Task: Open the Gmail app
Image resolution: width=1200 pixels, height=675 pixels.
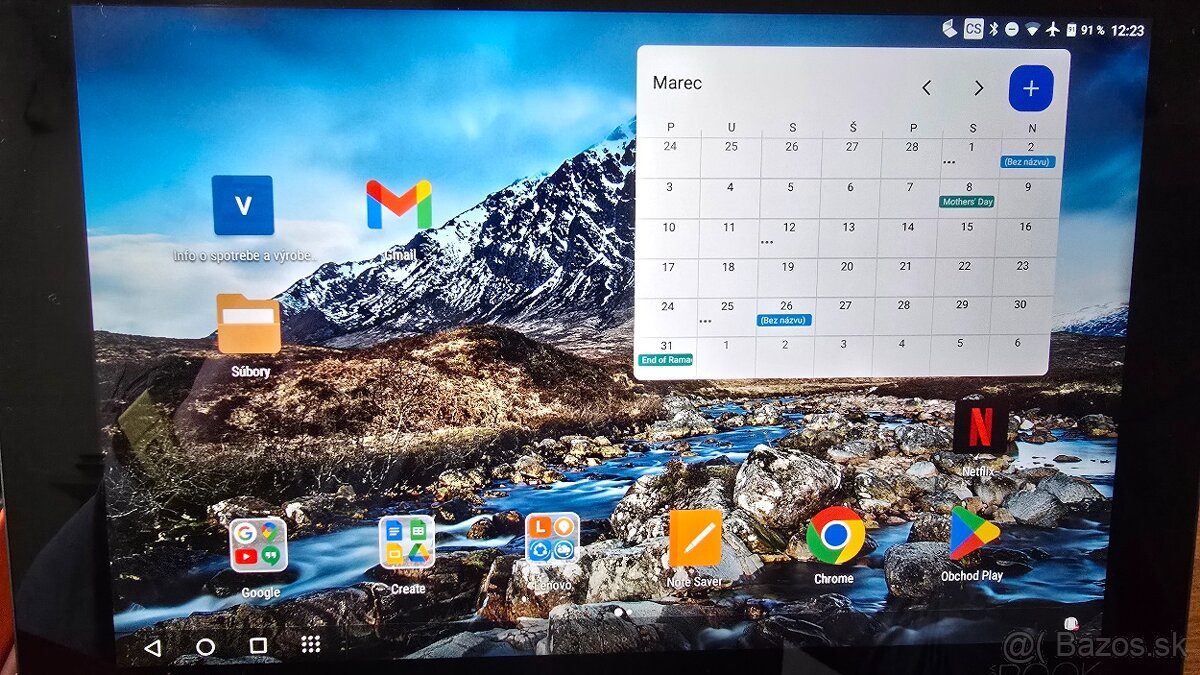Action: tap(400, 207)
